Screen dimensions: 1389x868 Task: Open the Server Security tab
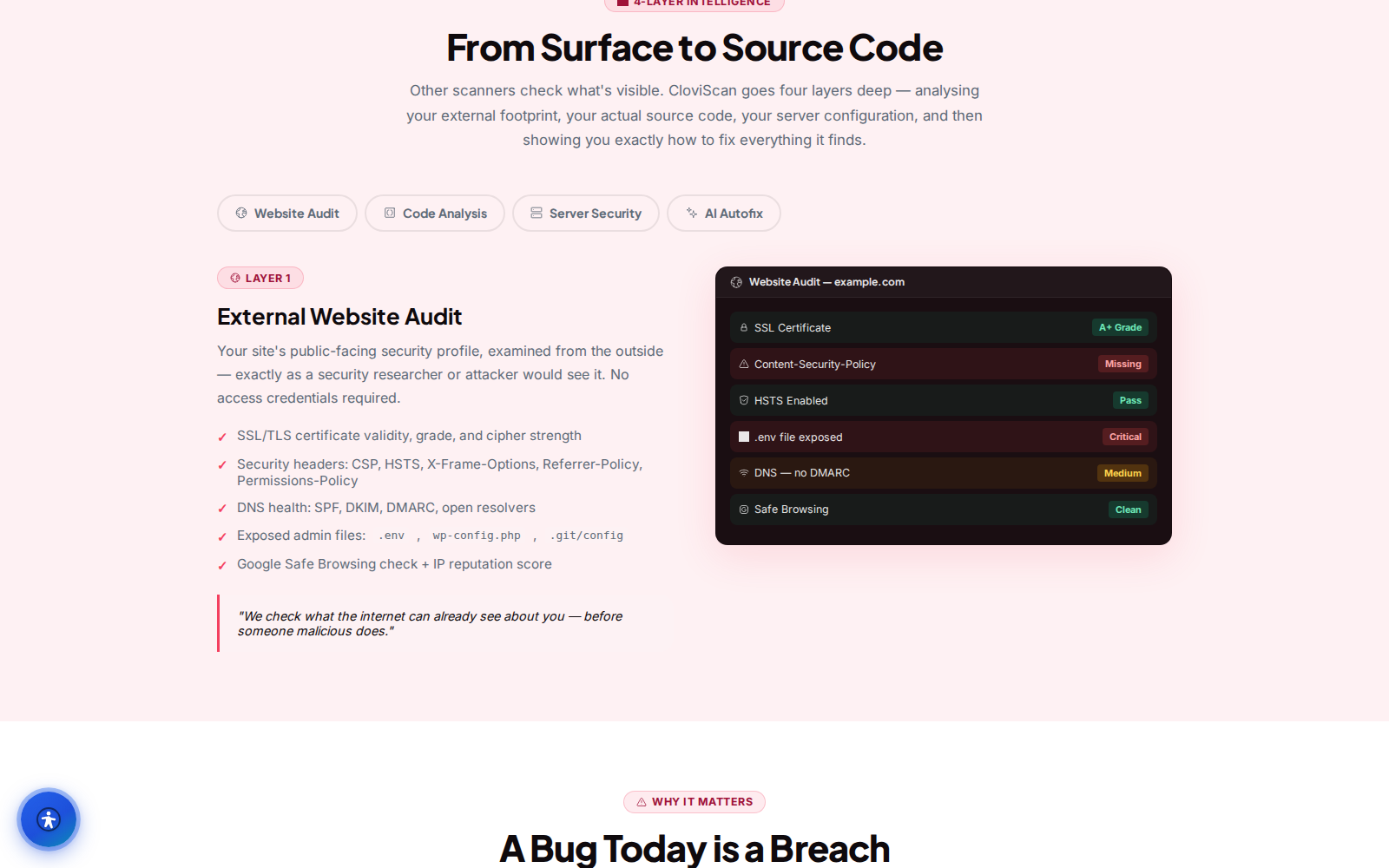point(586,214)
